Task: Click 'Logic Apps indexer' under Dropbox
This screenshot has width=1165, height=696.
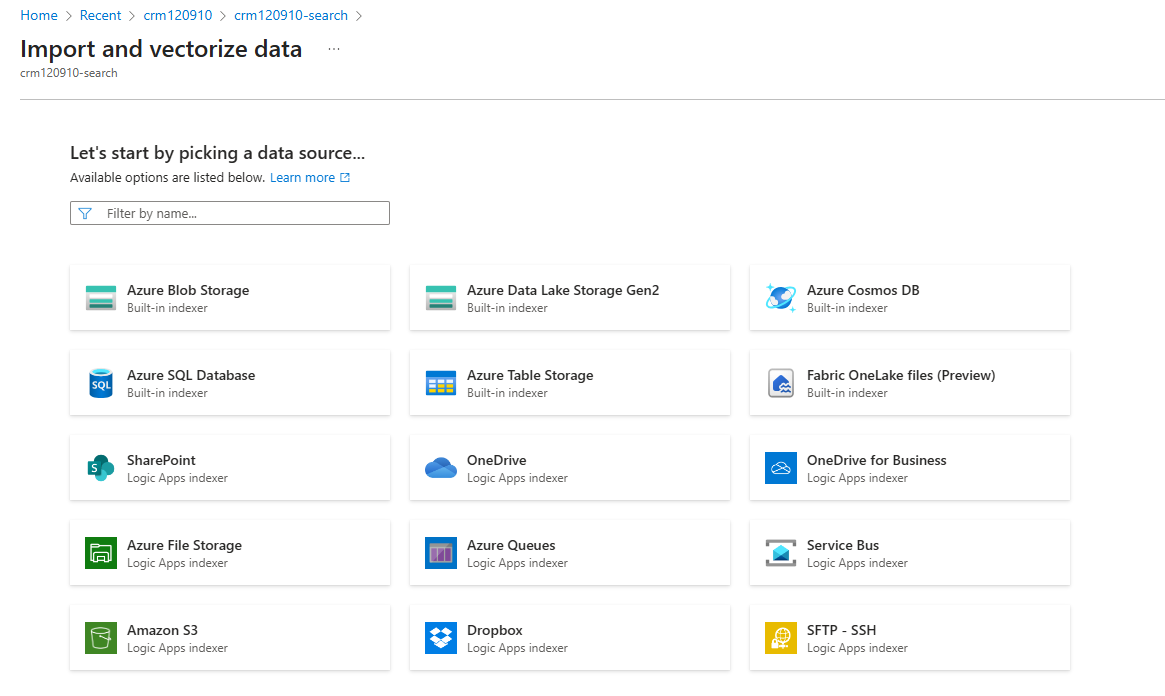Action: click(517, 648)
